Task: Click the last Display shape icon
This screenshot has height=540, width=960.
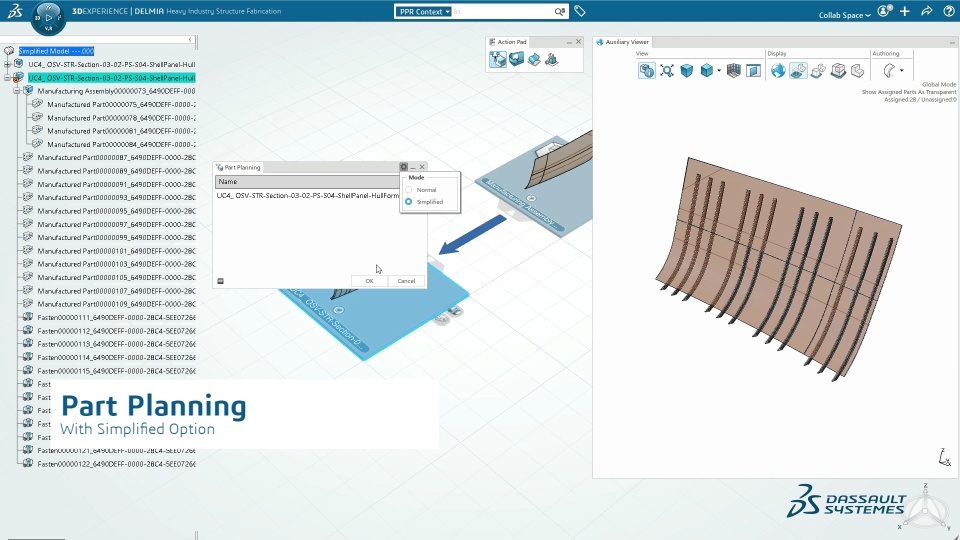Action: [x=858, y=70]
